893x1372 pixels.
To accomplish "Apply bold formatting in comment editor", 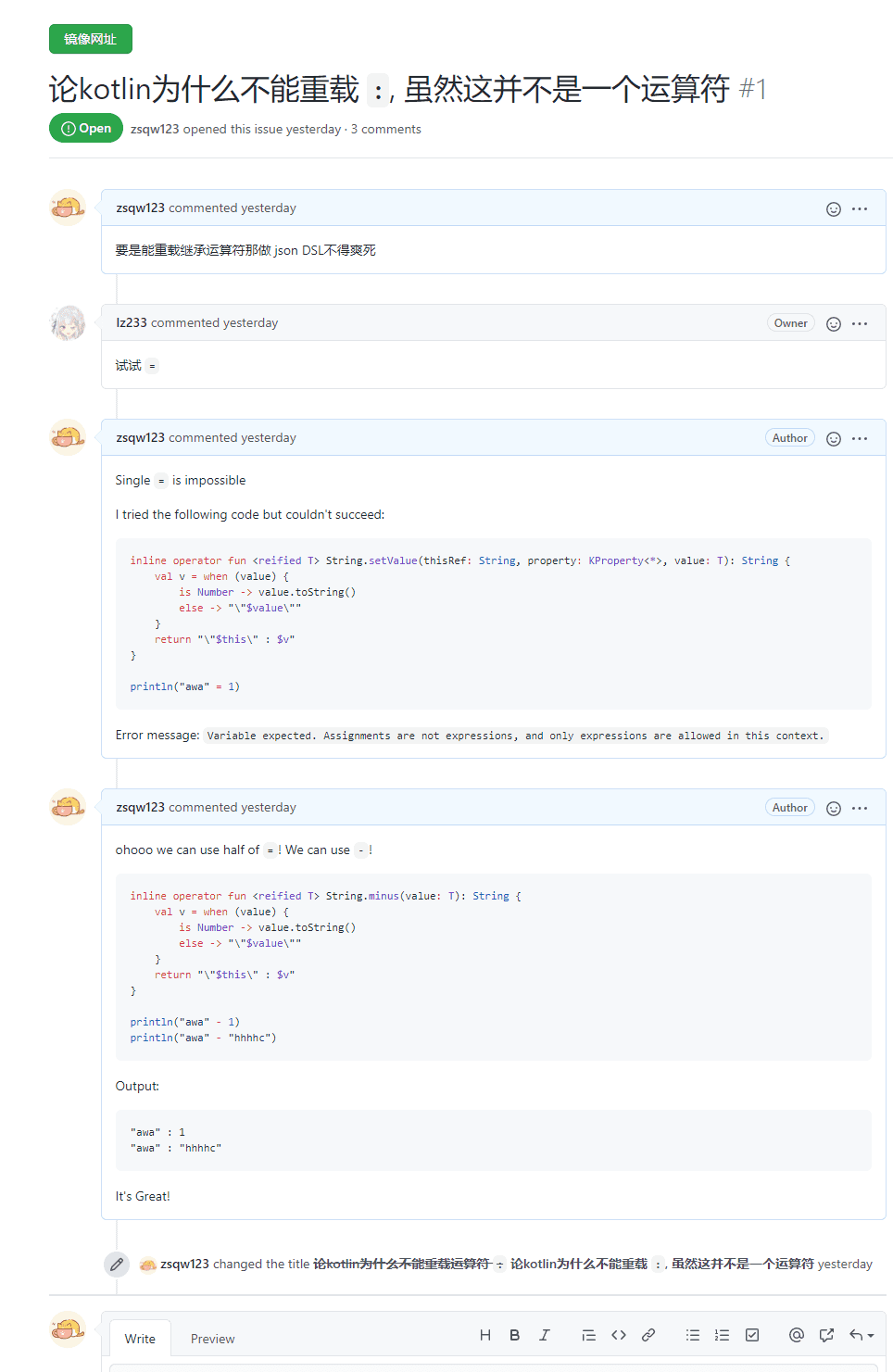I will [x=514, y=1335].
